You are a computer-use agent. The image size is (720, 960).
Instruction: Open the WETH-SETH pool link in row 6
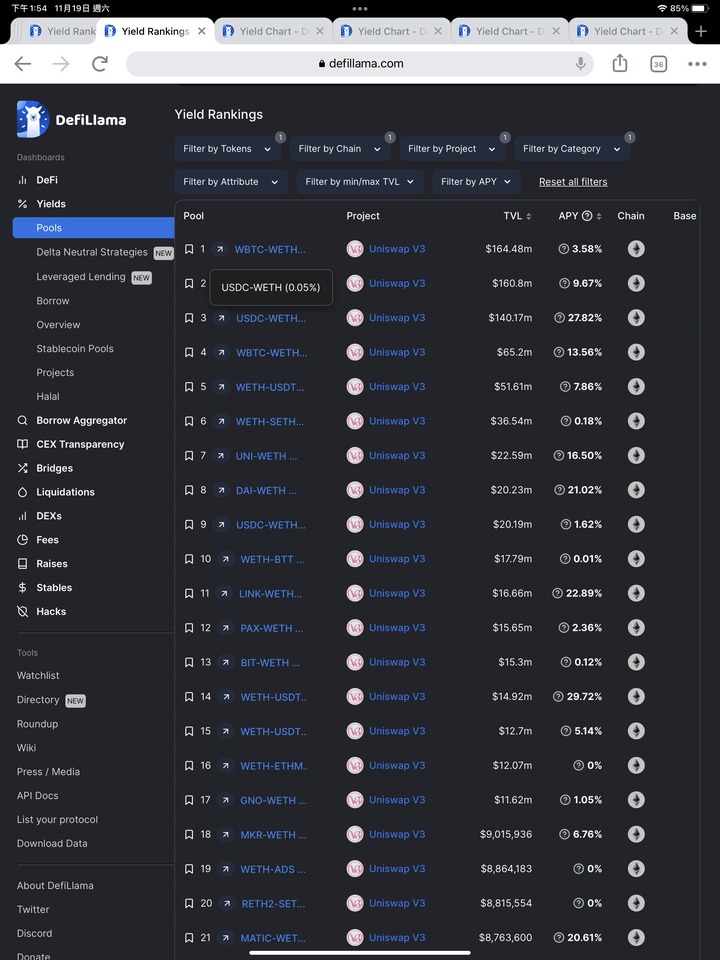tap(269, 421)
